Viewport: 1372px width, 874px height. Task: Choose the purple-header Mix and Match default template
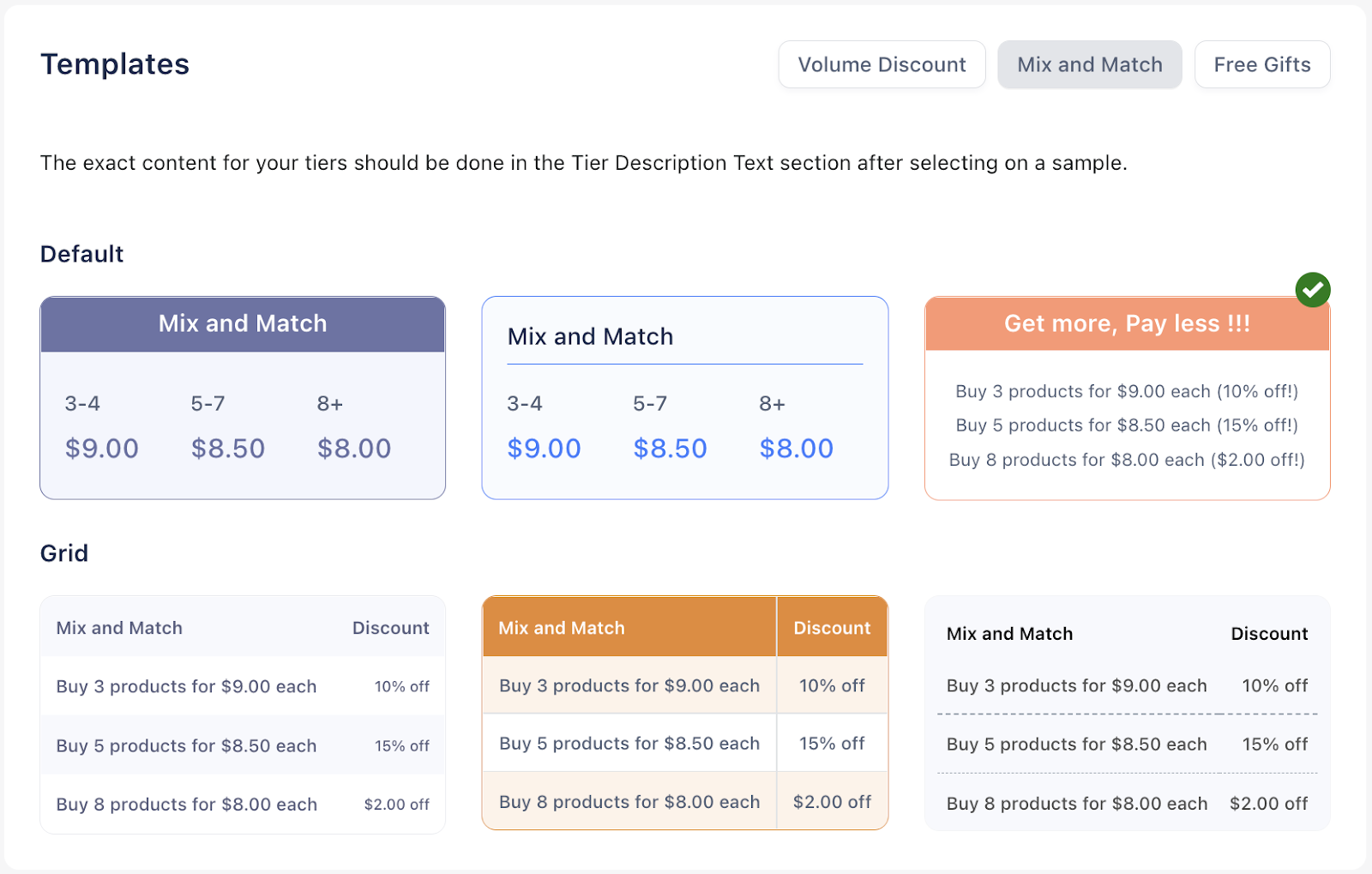coord(243,324)
